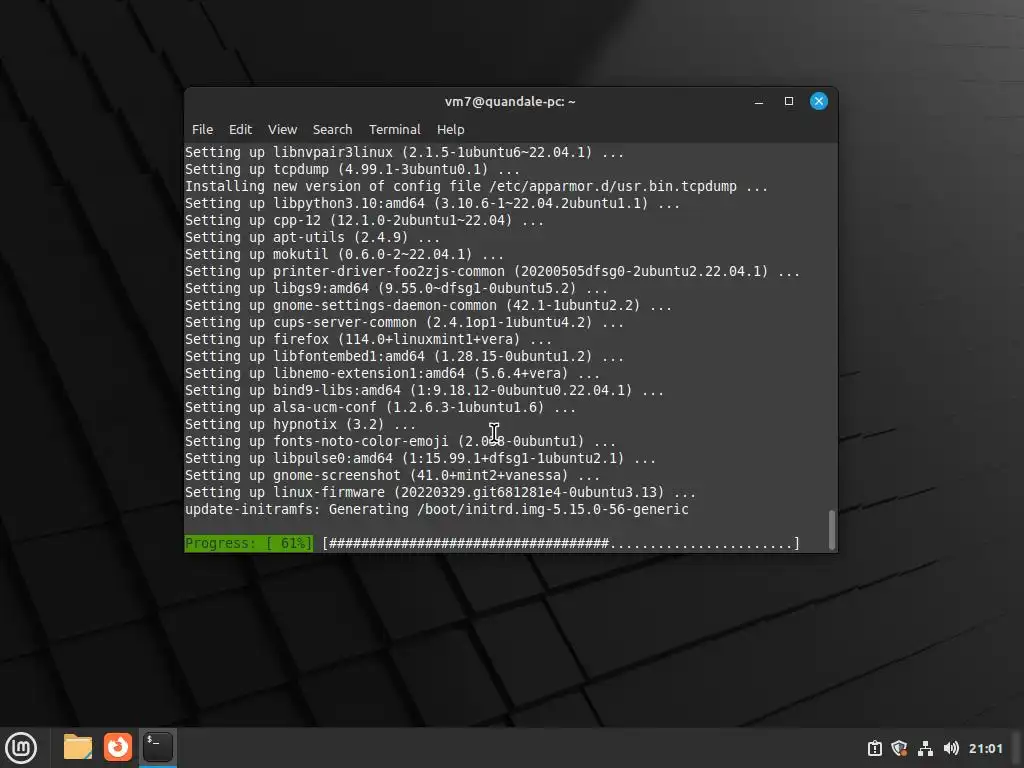
Task: Open the Linux Mint start menu
Action: coord(21,748)
